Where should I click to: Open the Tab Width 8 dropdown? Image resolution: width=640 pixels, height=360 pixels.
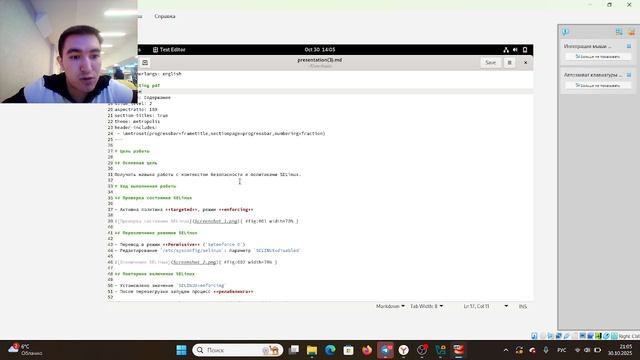tap(427, 306)
